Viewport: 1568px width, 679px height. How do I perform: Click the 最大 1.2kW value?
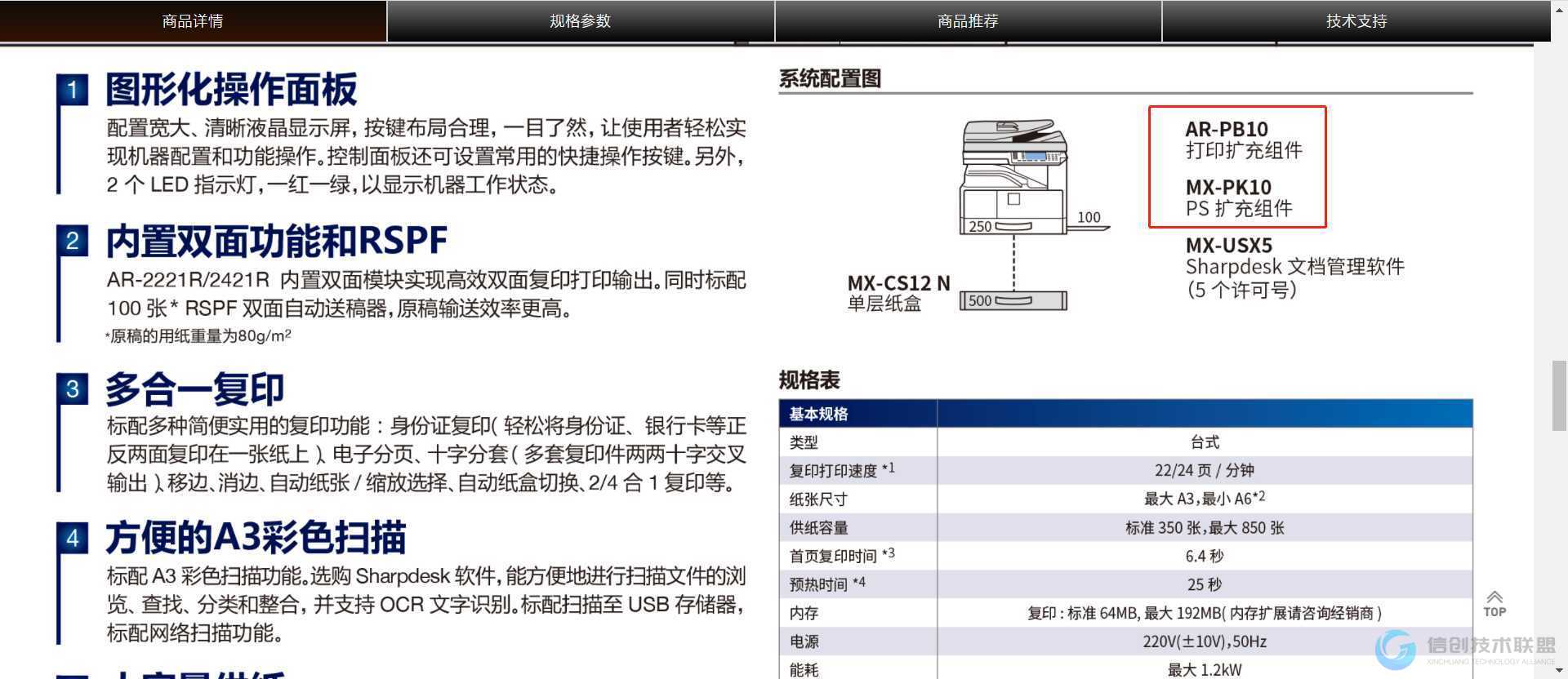click(x=1205, y=670)
